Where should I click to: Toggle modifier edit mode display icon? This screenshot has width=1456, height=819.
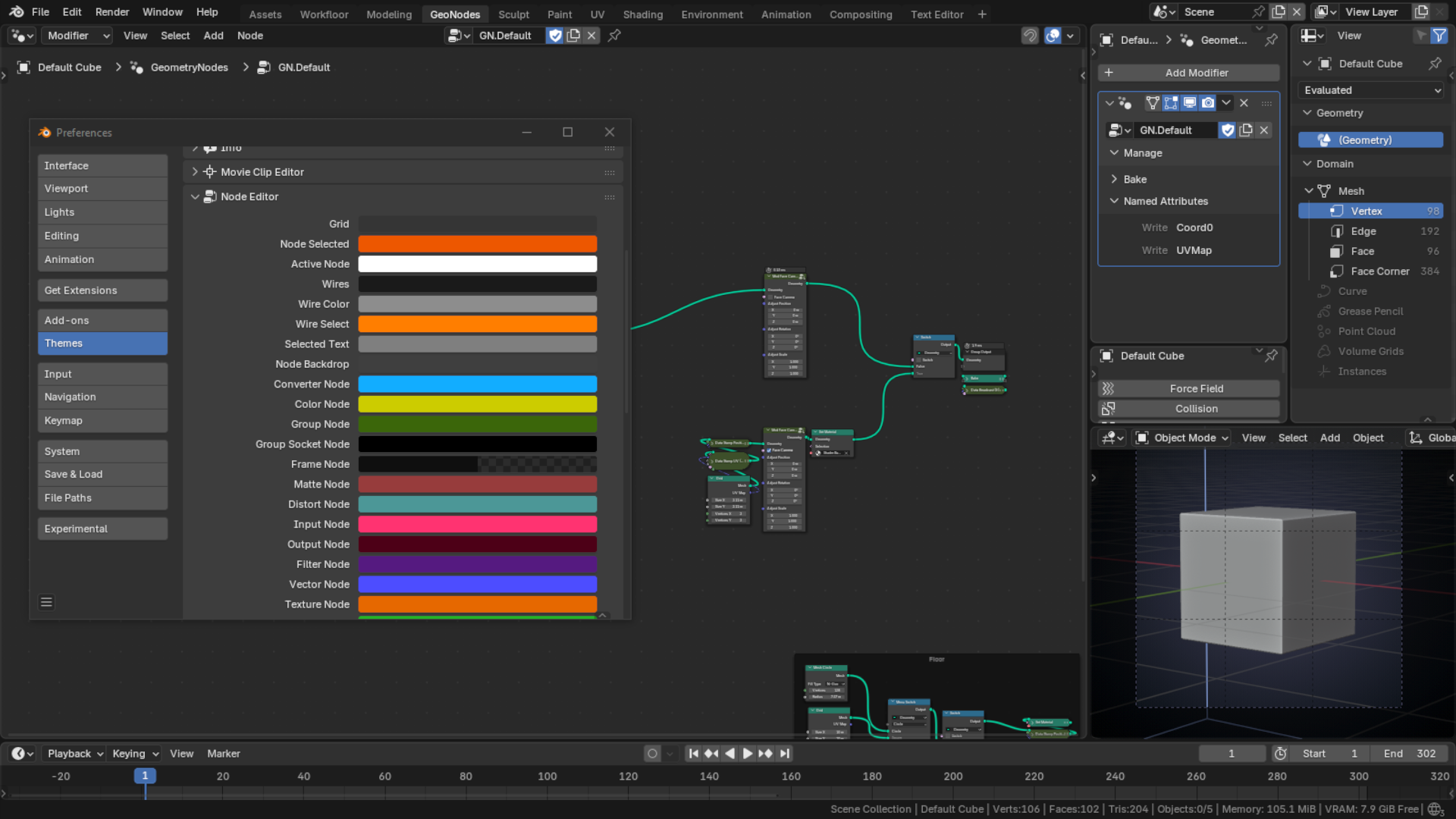click(x=1171, y=103)
